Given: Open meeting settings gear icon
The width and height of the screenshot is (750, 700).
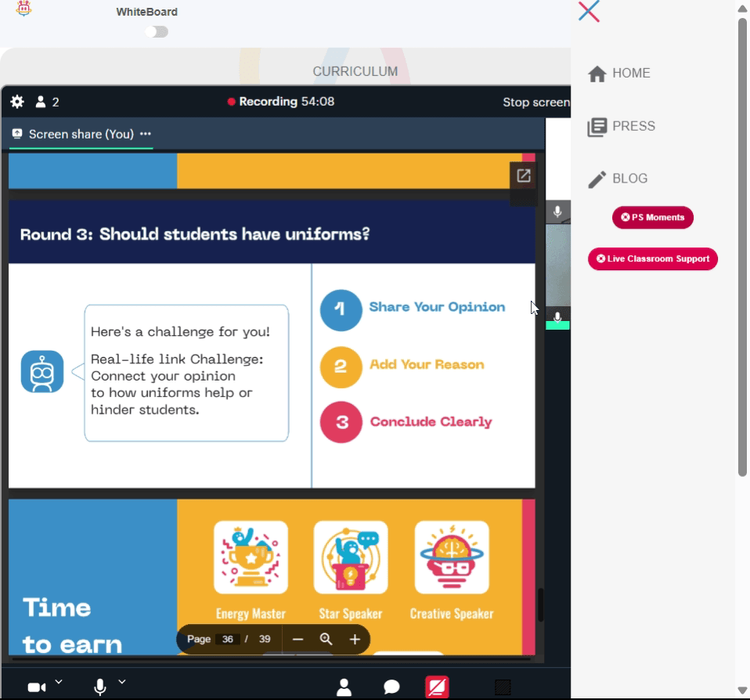Looking at the screenshot, I should [17, 101].
